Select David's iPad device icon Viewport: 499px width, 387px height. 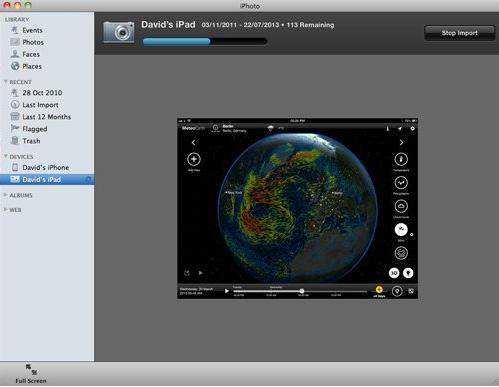15,179
